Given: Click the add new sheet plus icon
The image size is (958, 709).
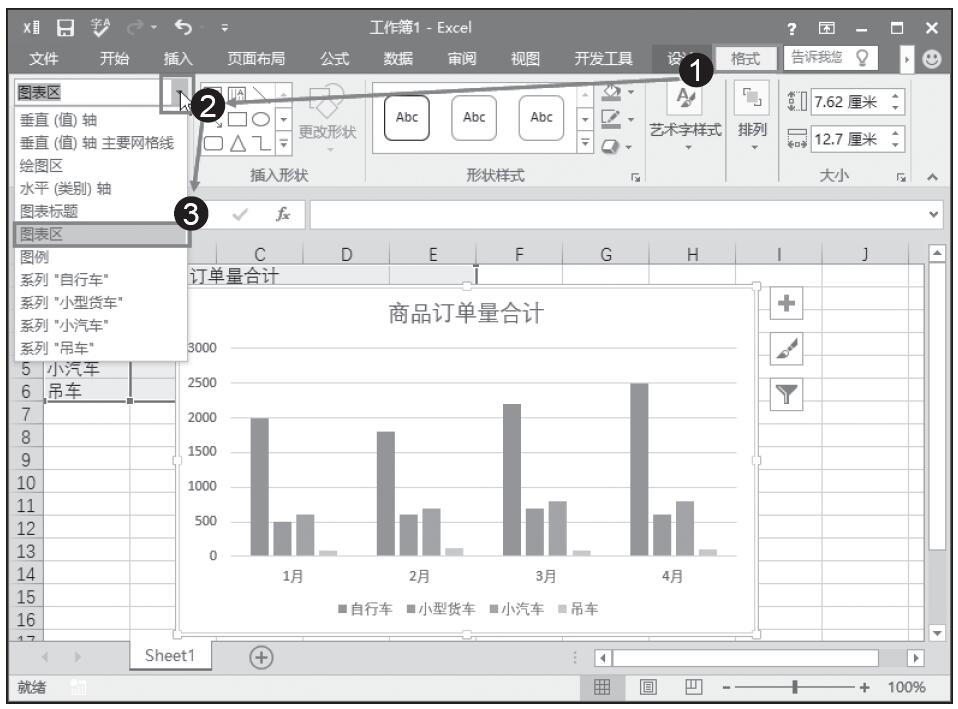Looking at the screenshot, I should (261, 657).
